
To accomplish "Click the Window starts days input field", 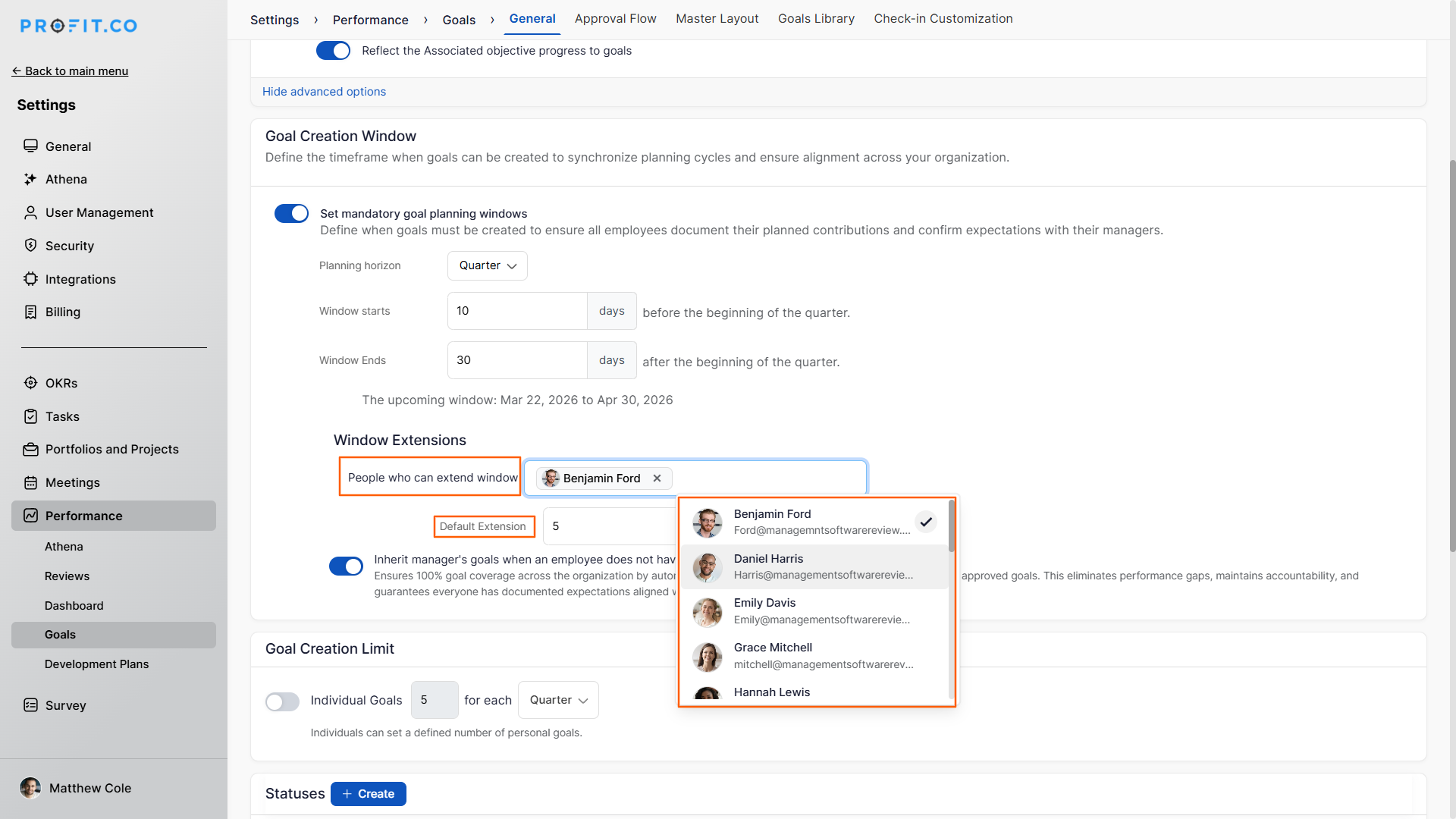I will coord(517,311).
